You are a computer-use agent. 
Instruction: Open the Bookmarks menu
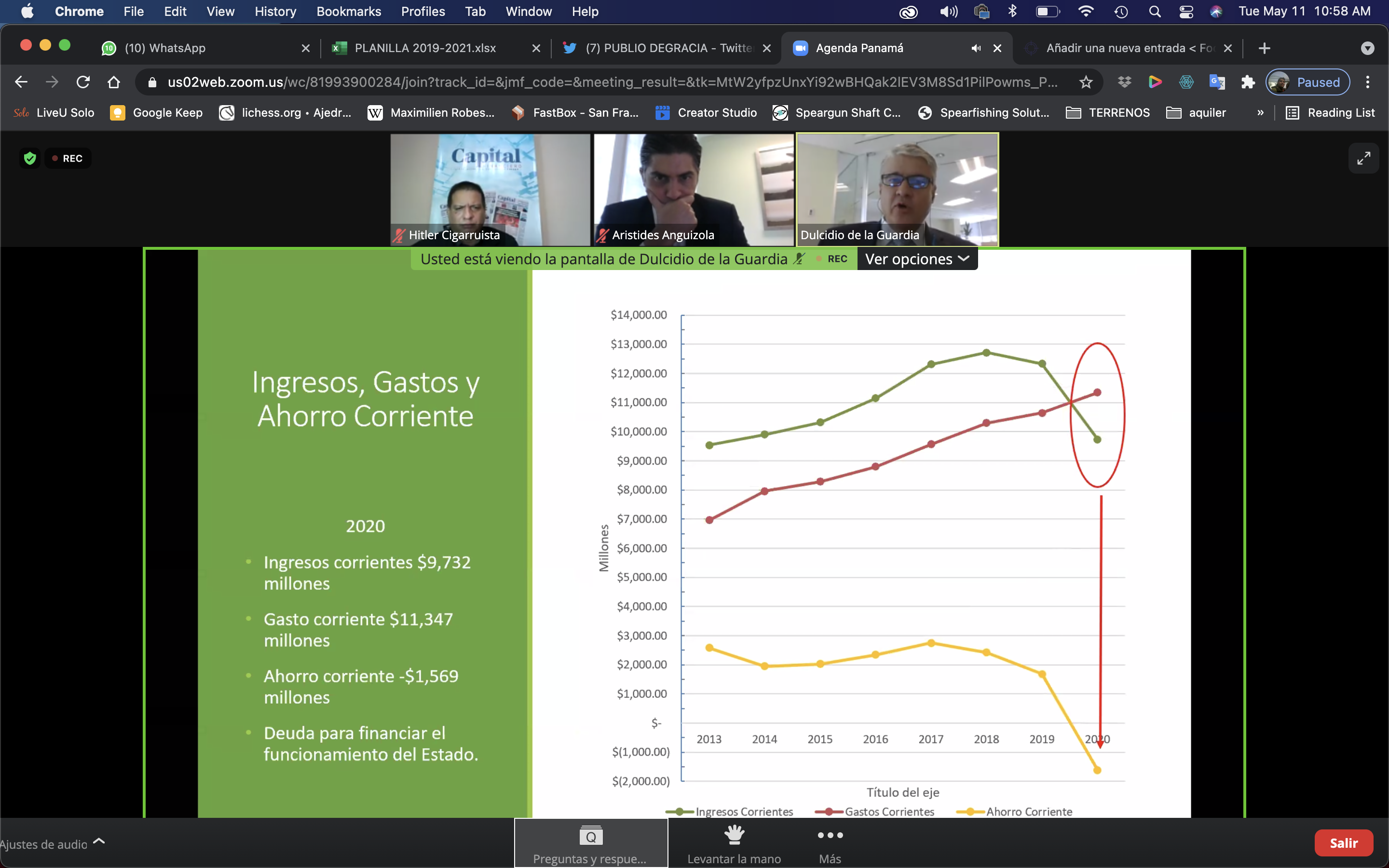pyautogui.click(x=348, y=12)
